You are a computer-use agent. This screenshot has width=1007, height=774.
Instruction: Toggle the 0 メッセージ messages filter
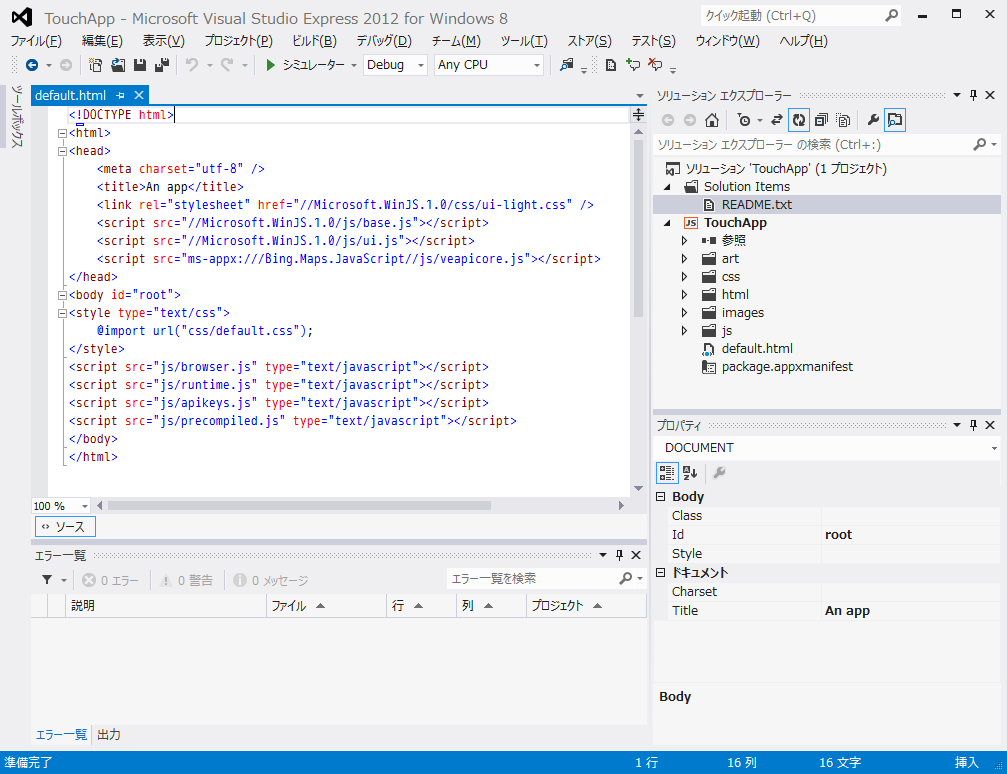click(x=270, y=580)
